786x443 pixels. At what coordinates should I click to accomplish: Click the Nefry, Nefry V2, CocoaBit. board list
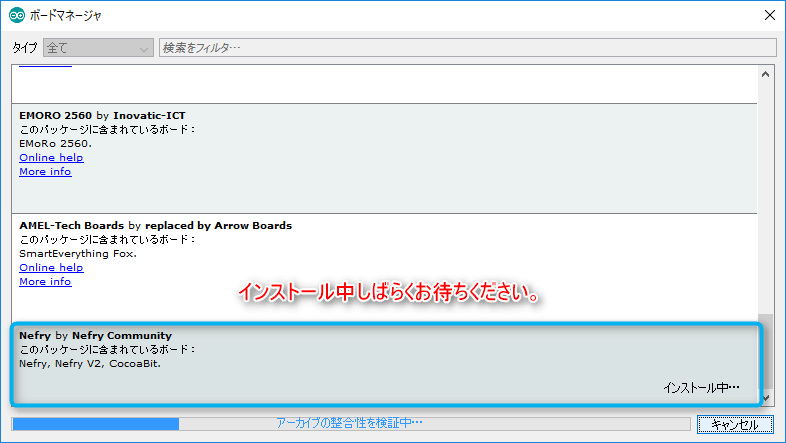[x=90, y=364]
